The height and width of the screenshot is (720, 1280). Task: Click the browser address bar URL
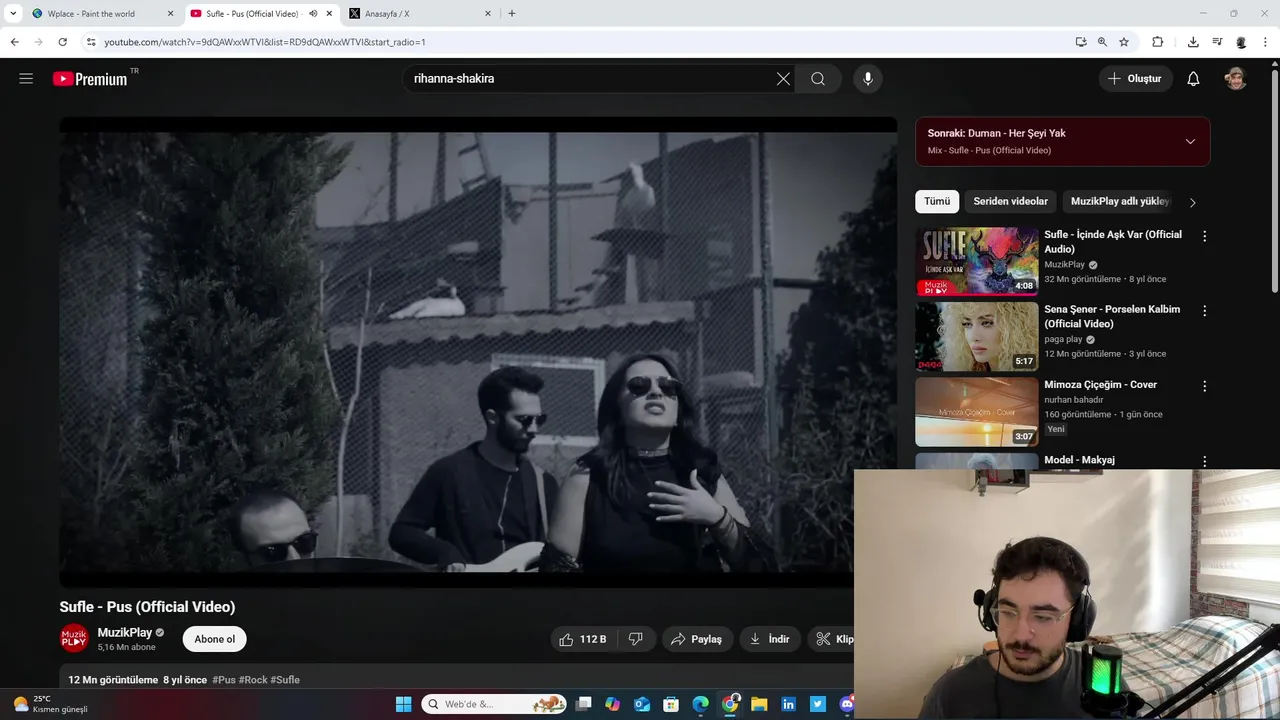click(265, 42)
